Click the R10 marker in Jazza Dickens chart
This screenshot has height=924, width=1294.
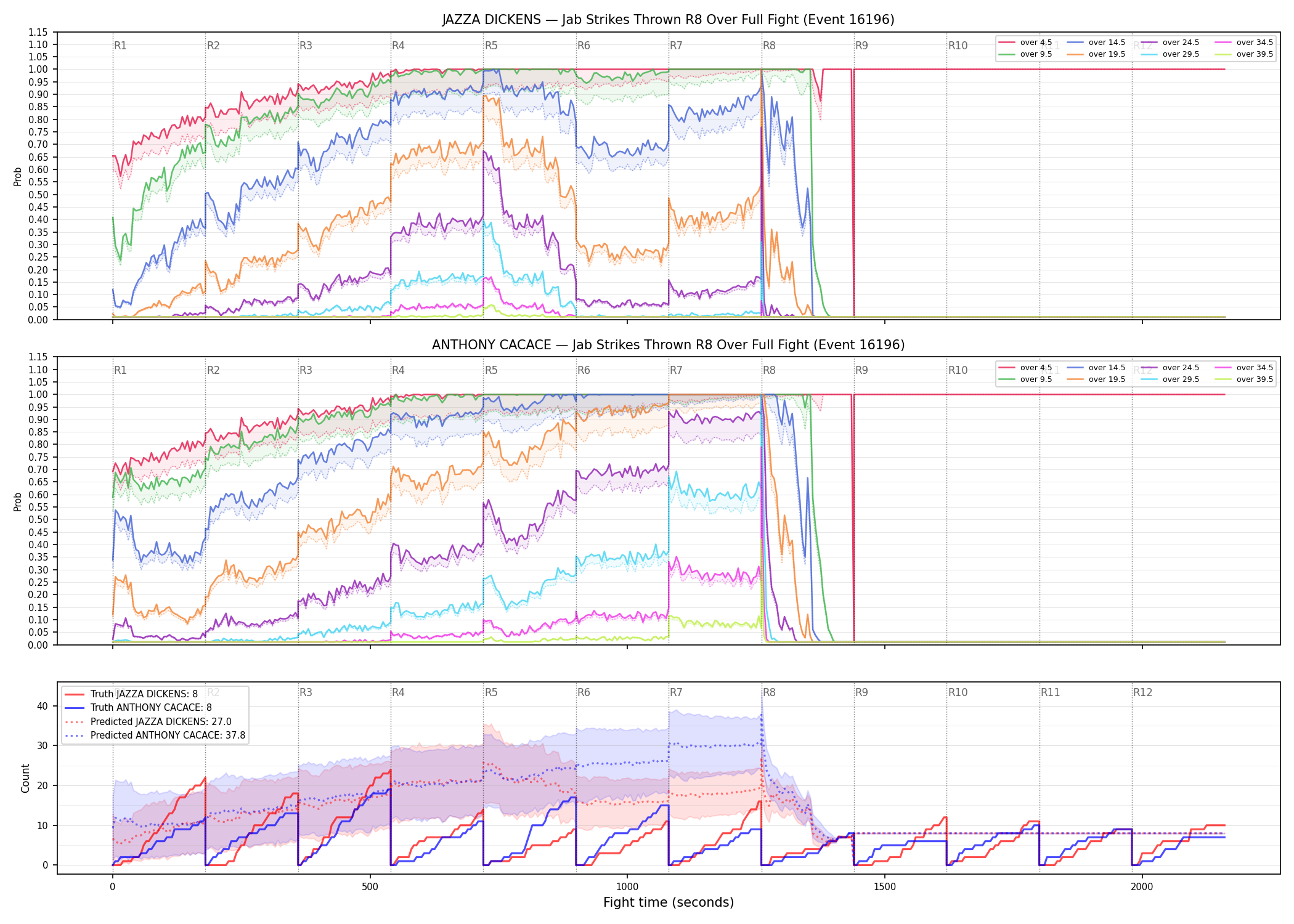pos(958,46)
